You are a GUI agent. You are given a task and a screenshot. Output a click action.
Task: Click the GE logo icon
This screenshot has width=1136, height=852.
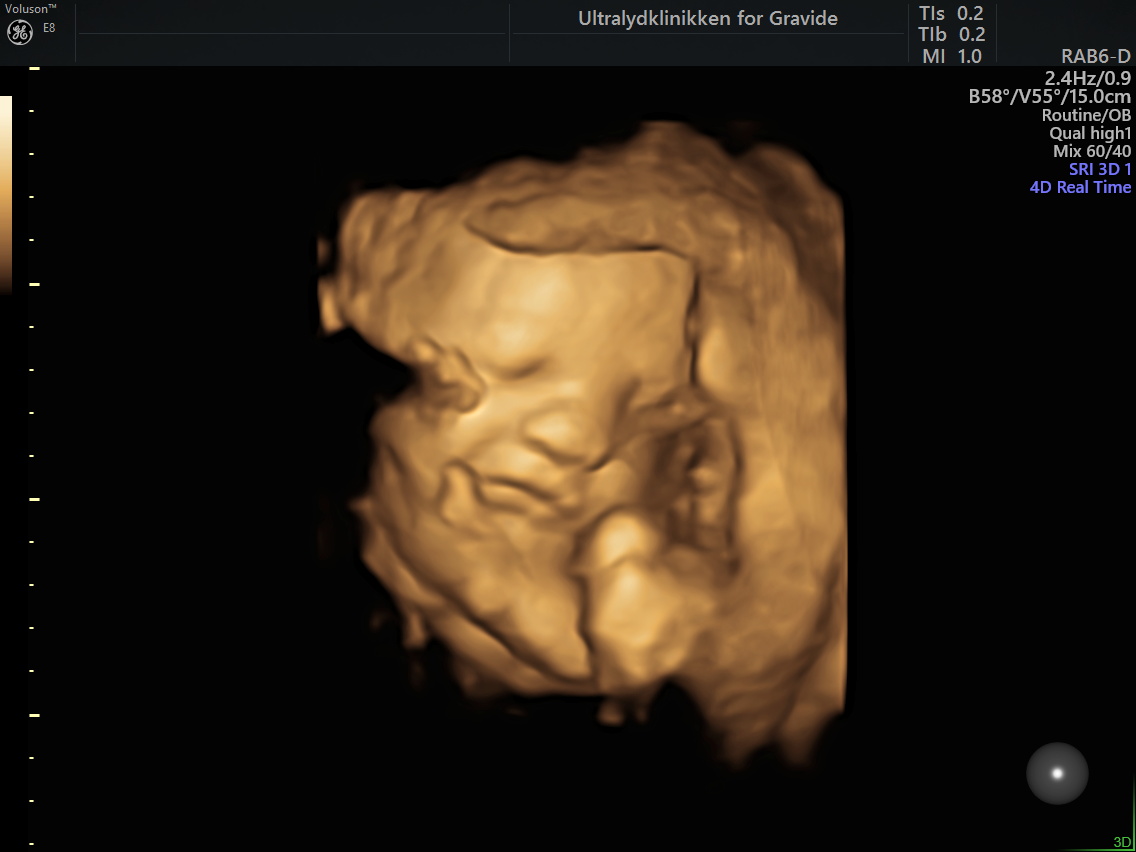click(20, 32)
